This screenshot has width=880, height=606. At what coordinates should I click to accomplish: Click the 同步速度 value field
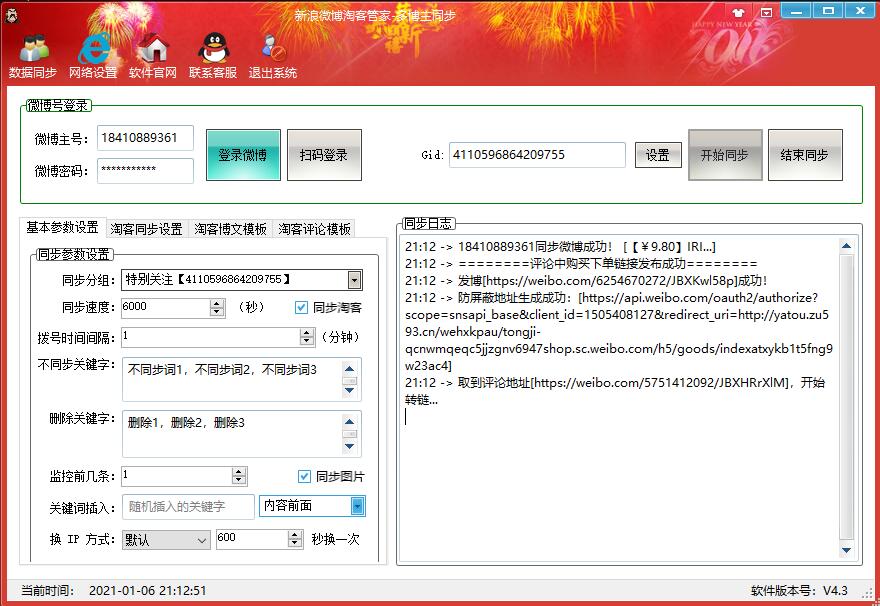(166, 307)
